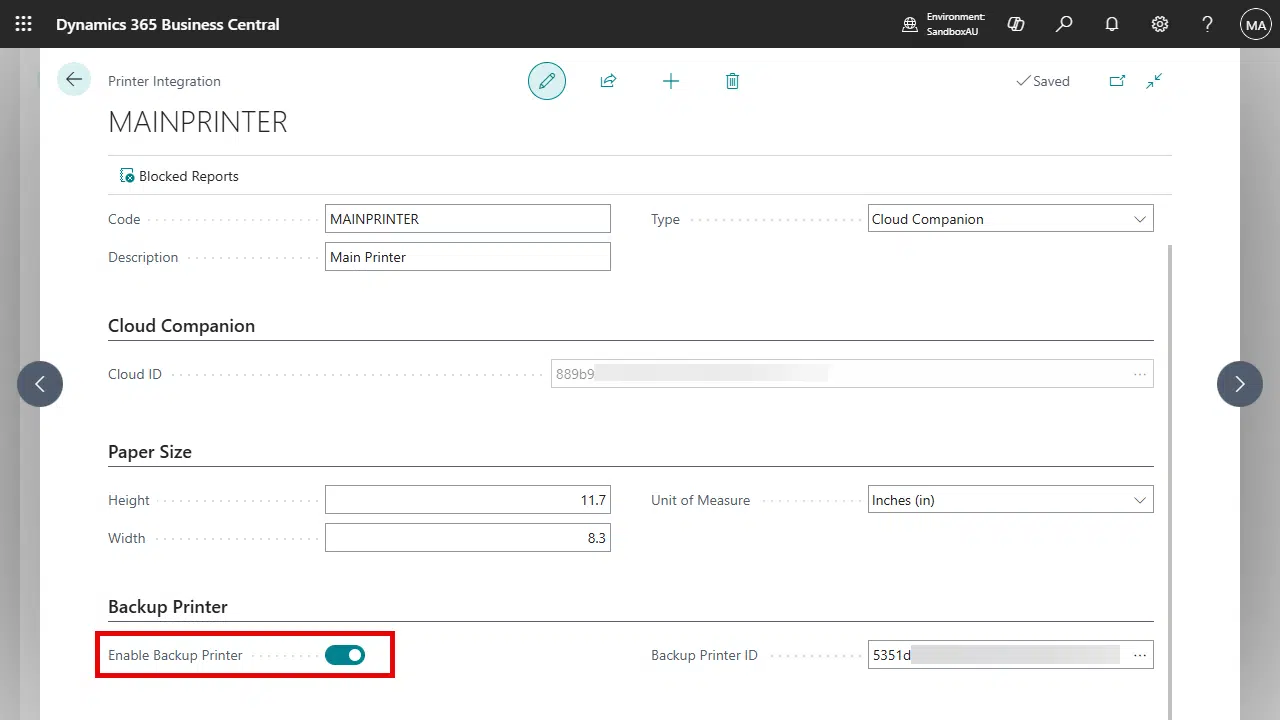This screenshot has height=720, width=1280.
Task: Open the Blocked Reports action
Action: pyautogui.click(x=180, y=176)
